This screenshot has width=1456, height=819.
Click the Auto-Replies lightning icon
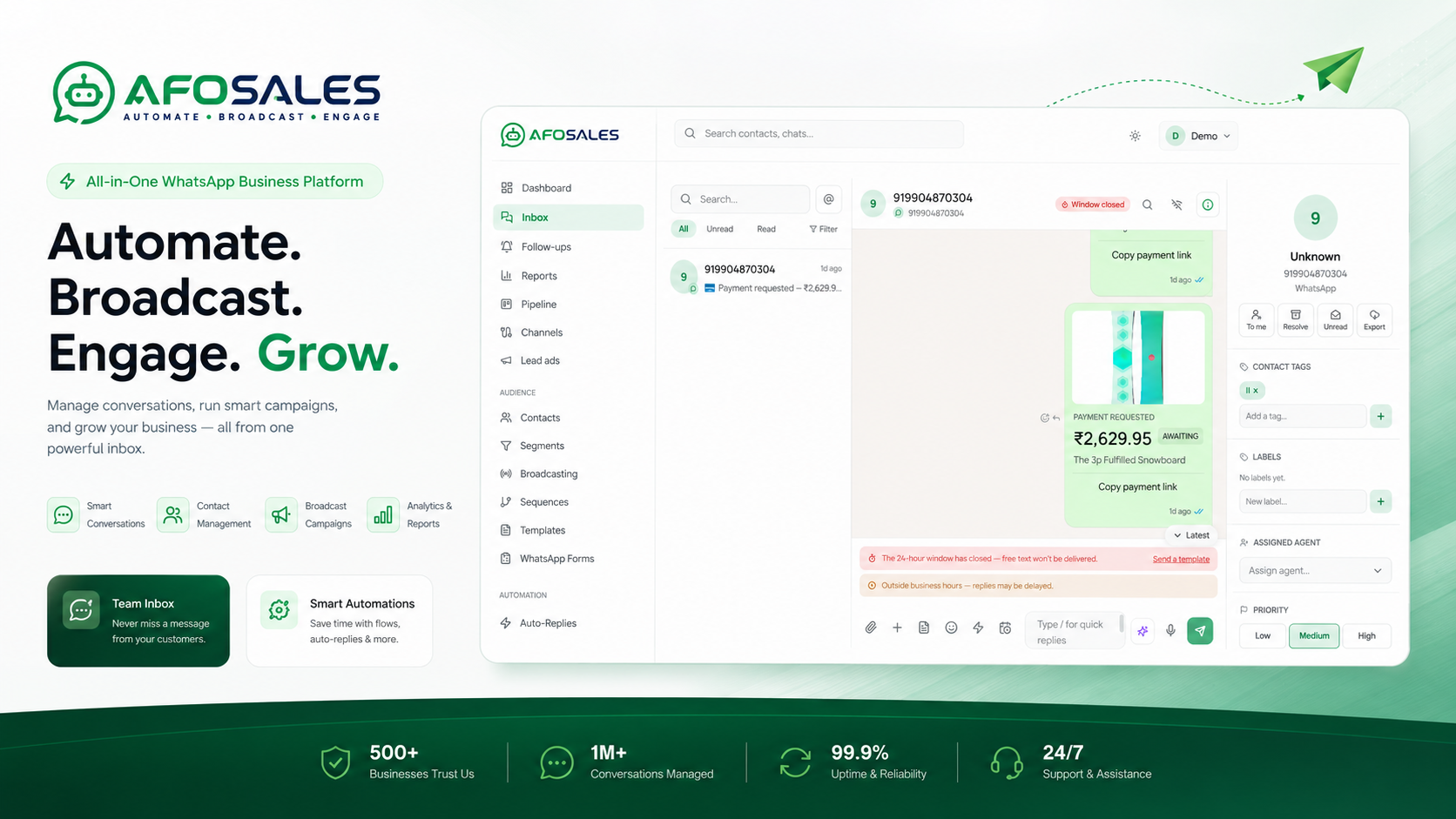[506, 623]
